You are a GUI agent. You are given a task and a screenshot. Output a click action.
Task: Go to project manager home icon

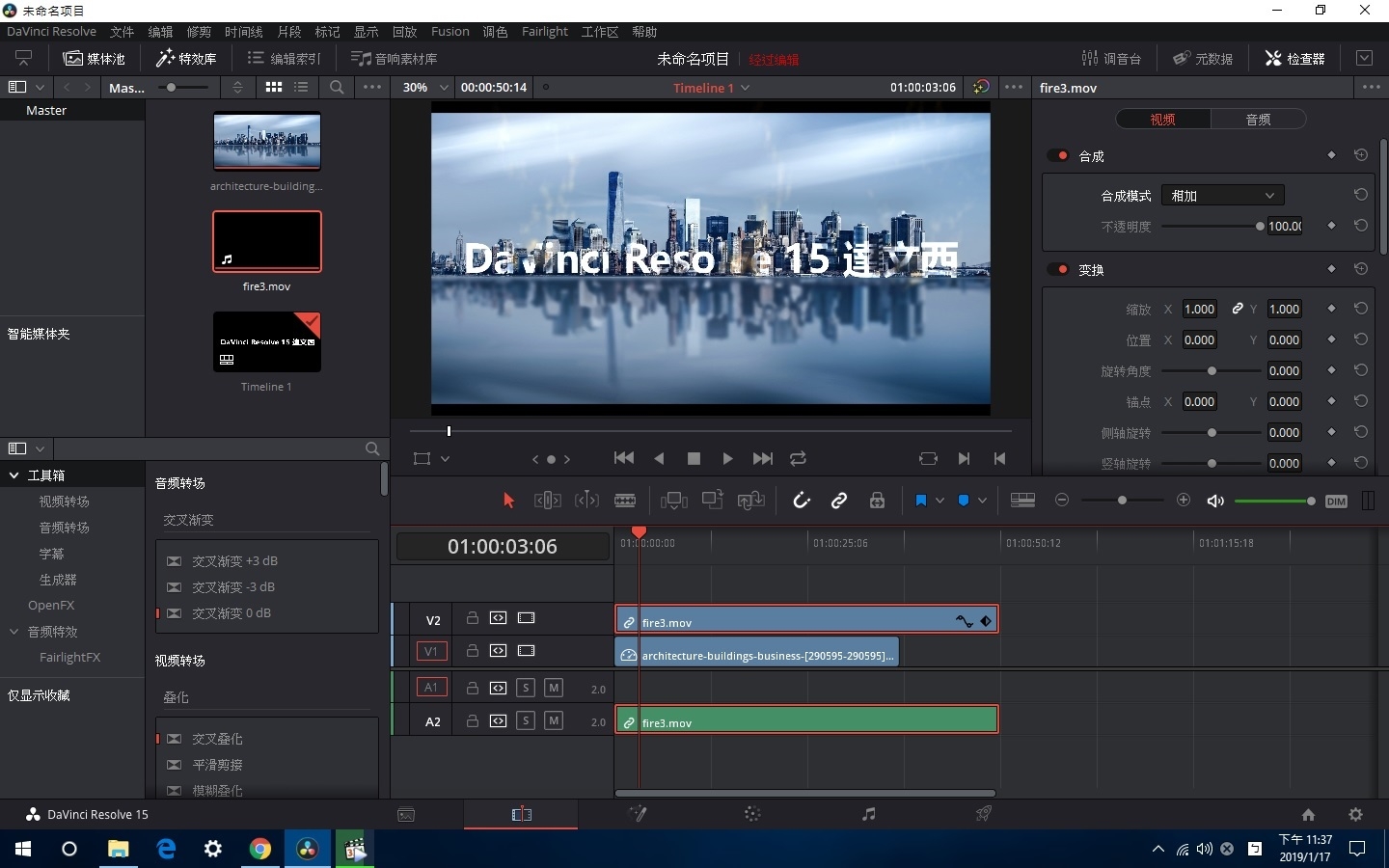(1308, 815)
